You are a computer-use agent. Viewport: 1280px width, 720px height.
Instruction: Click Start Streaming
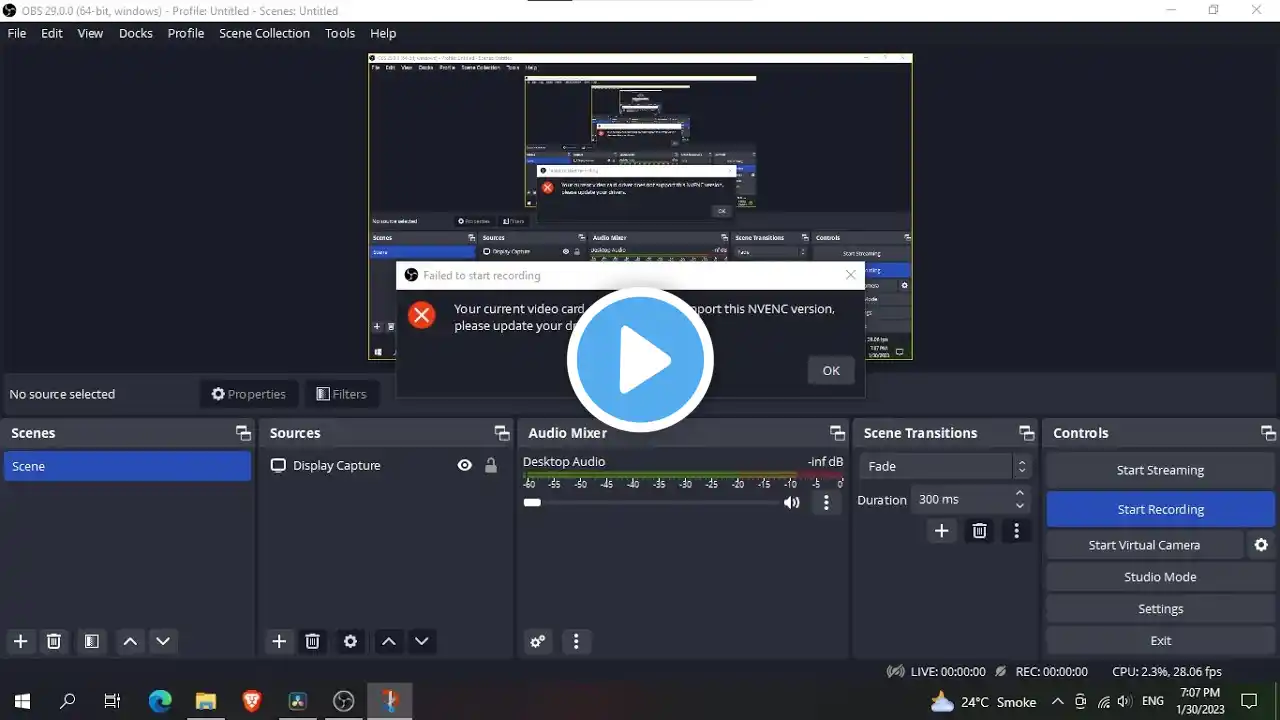pos(1160,470)
